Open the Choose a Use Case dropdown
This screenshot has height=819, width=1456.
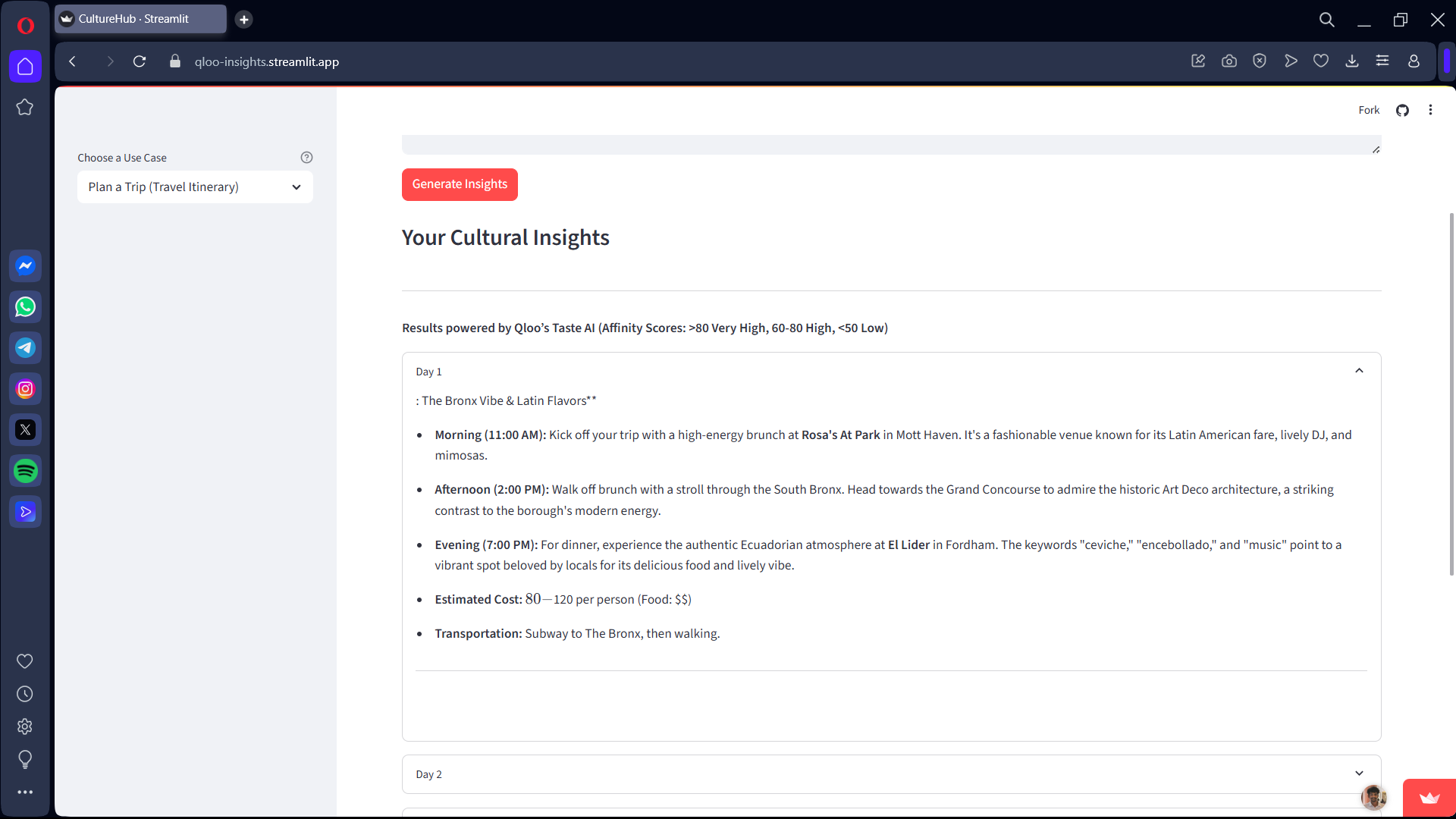pos(195,187)
